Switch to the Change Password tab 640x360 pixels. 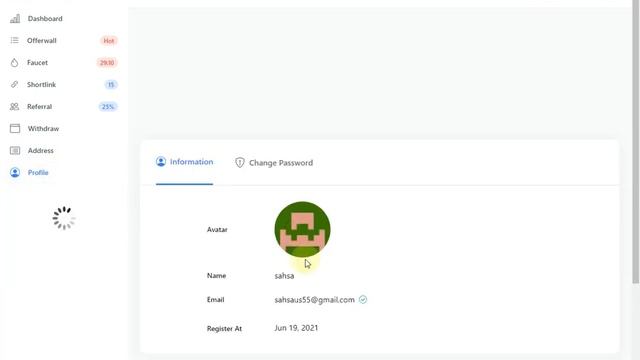point(274,163)
